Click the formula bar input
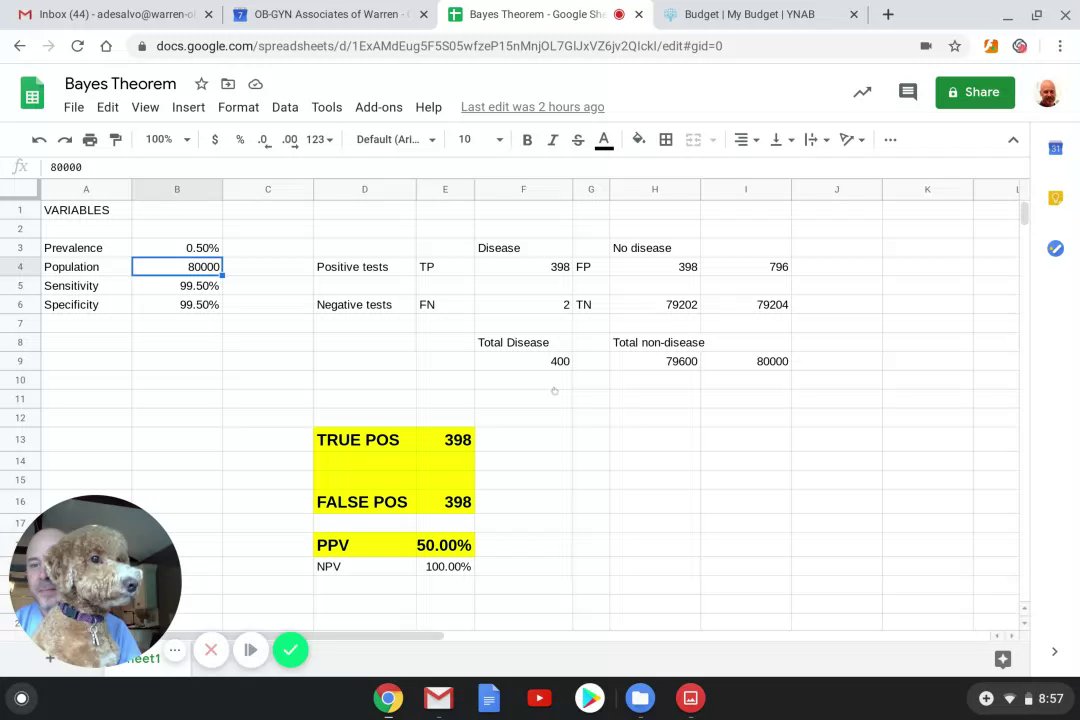Image resolution: width=1080 pixels, height=720 pixels. click(x=534, y=167)
